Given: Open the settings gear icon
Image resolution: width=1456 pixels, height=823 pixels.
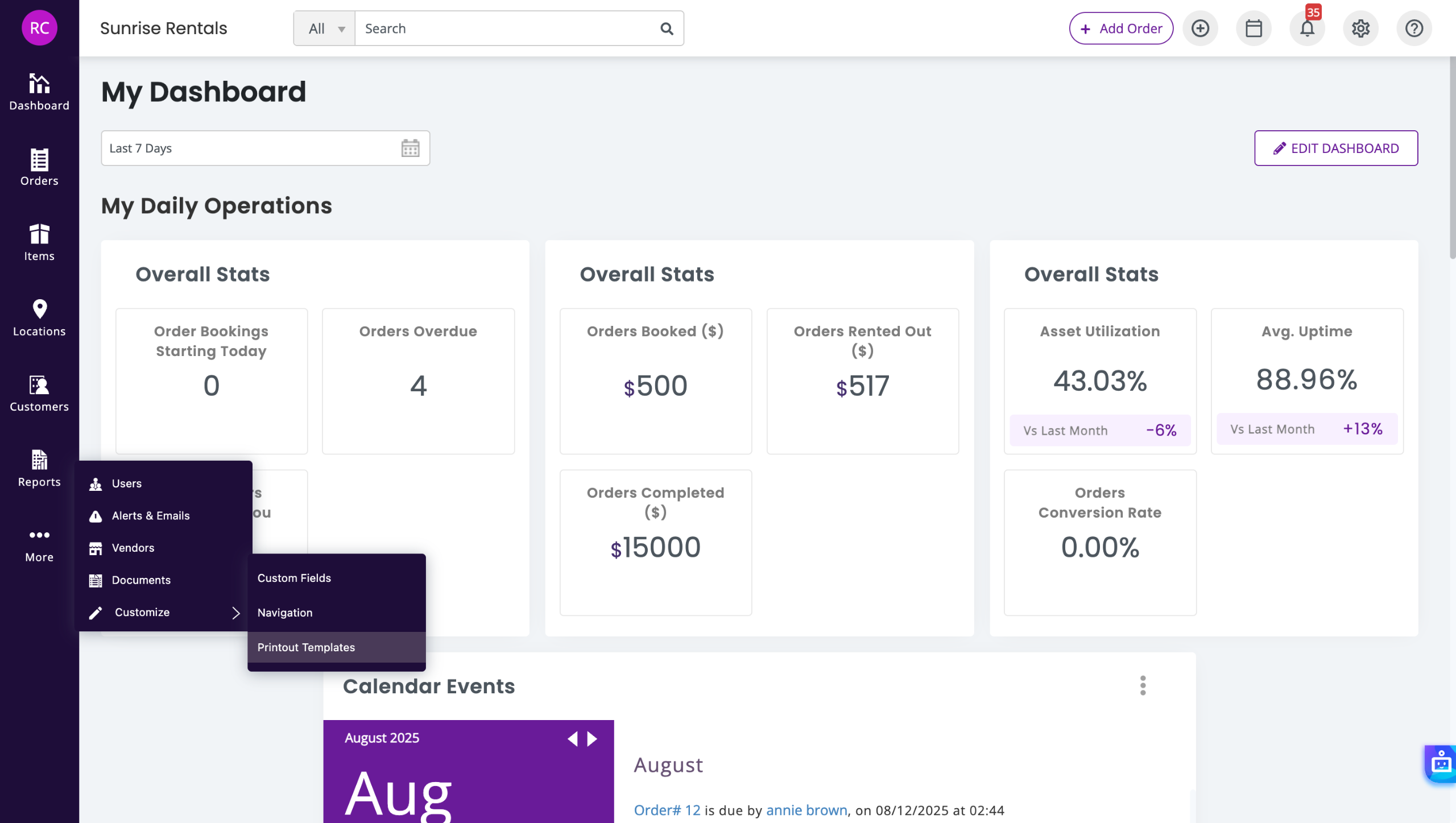Looking at the screenshot, I should (1360, 28).
